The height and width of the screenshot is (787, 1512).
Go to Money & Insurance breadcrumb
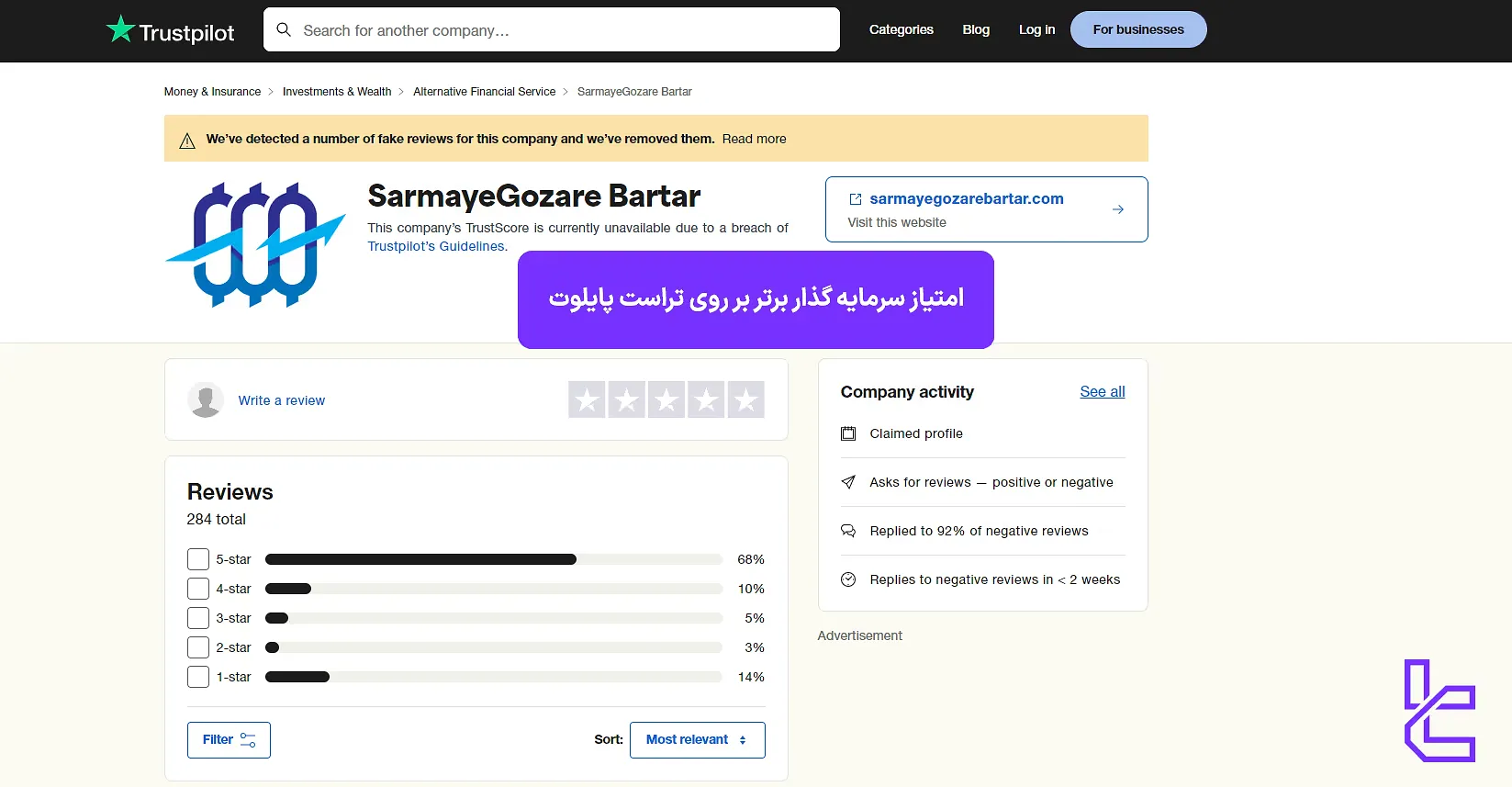(x=212, y=92)
